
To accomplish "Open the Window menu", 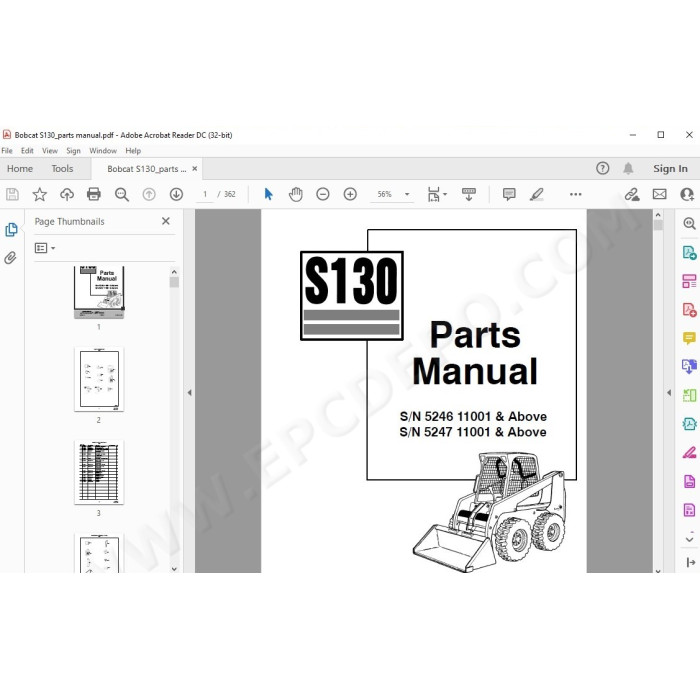I will pos(103,151).
